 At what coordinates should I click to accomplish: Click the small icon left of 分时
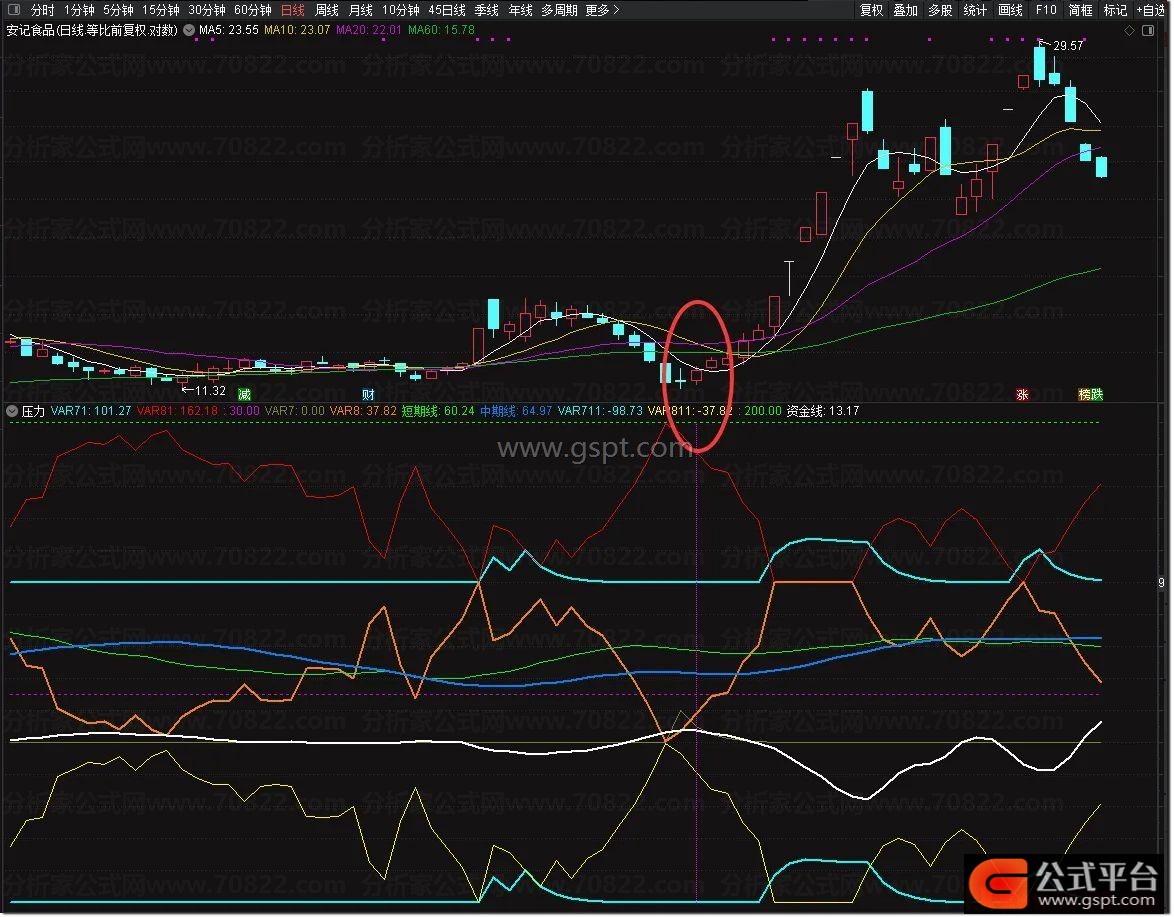(x=15, y=10)
